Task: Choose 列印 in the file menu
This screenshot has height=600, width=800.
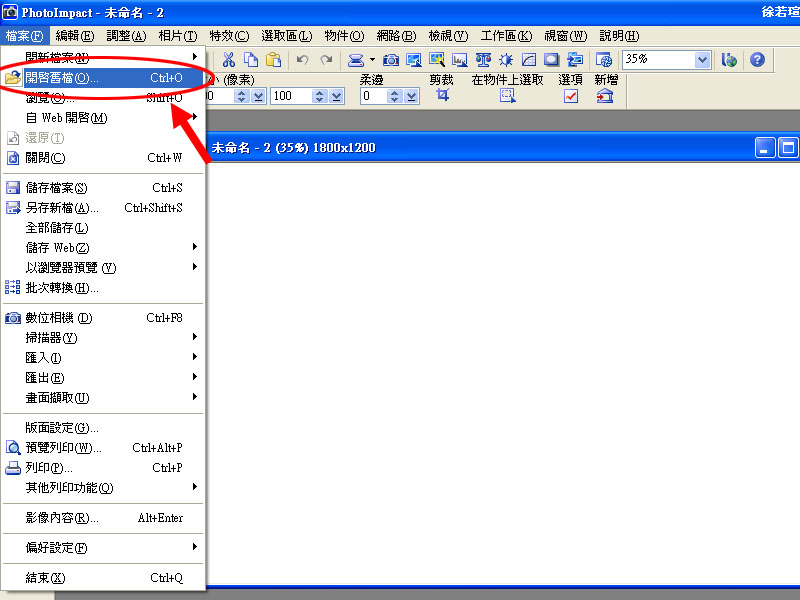Action: (x=104, y=467)
